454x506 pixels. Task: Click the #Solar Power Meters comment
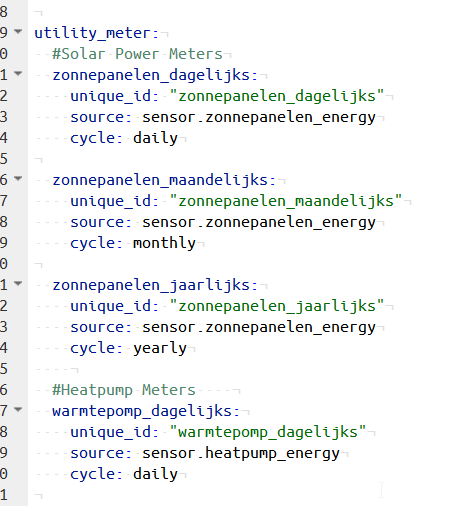click(x=137, y=54)
